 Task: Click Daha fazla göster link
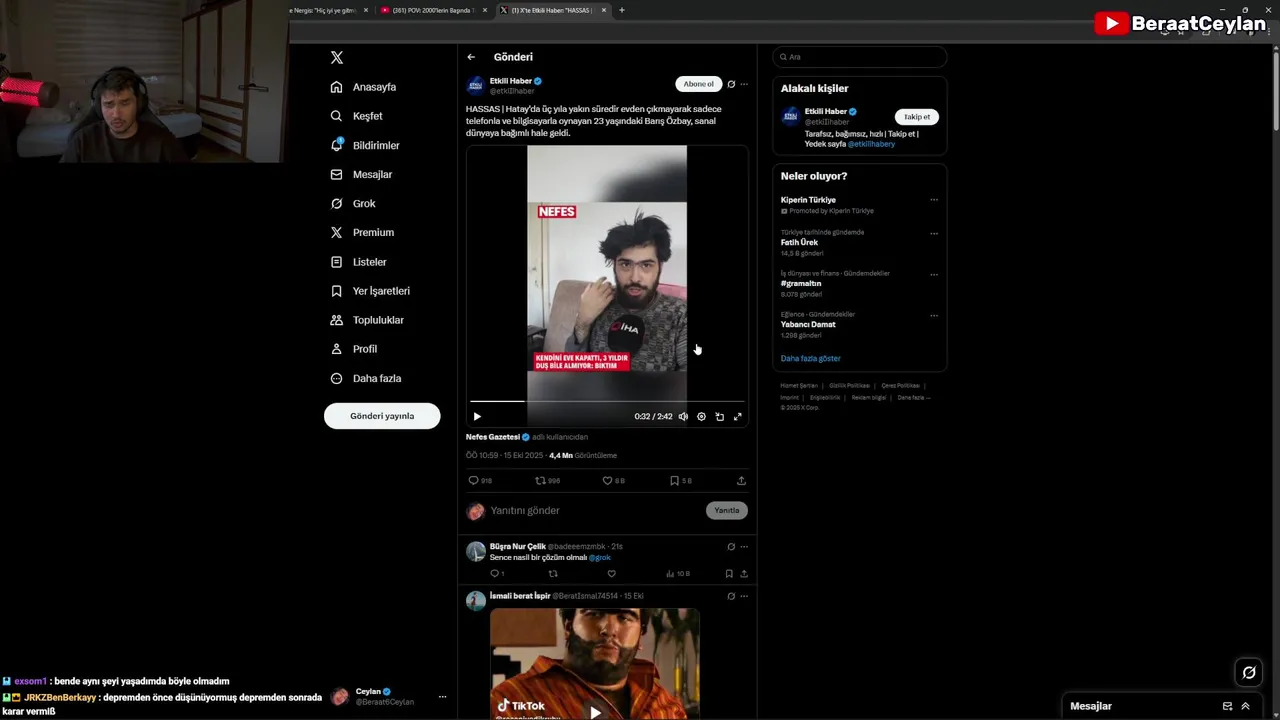pos(810,358)
